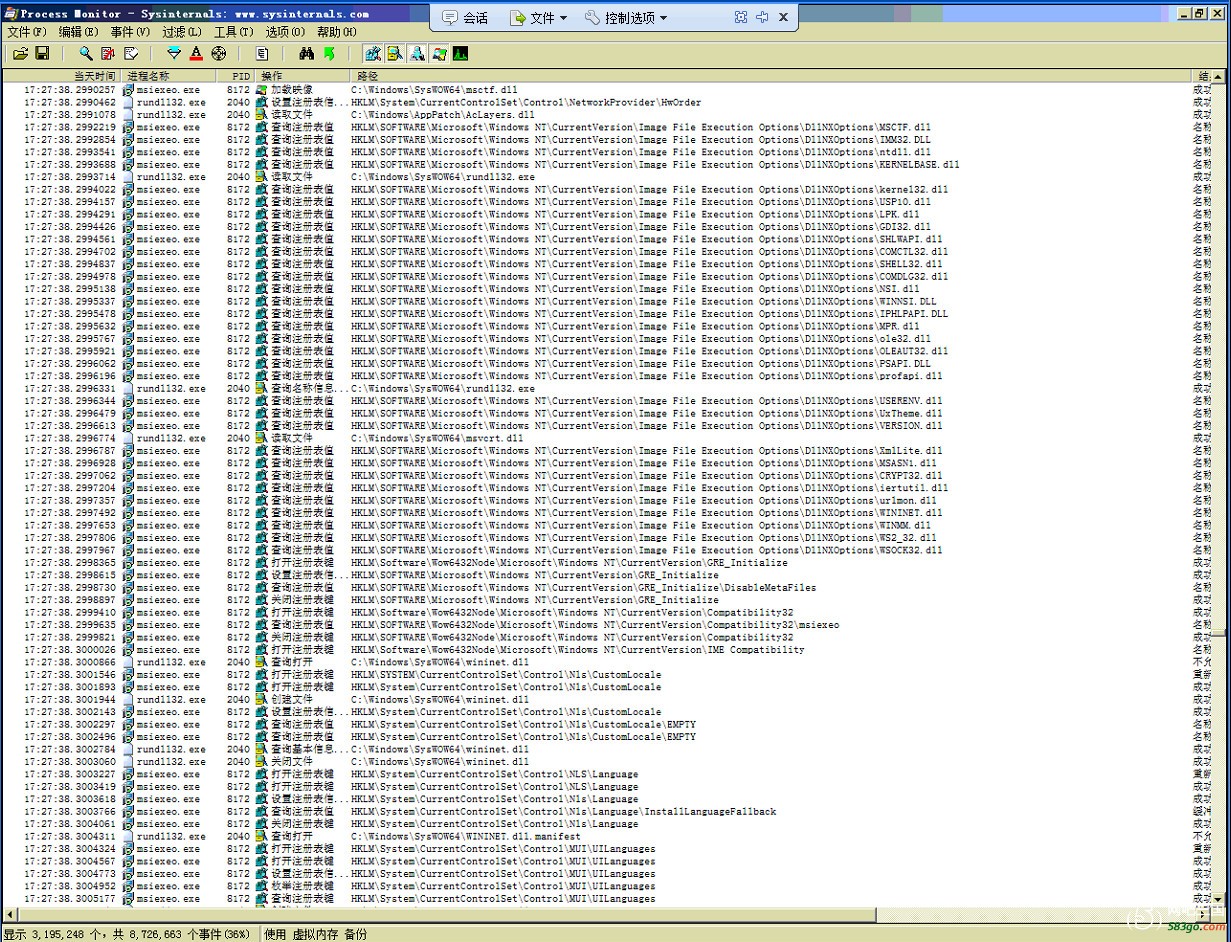Open the Filter dialog funnel icon
This screenshot has width=1231, height=942.
click(x=174, y=53)
